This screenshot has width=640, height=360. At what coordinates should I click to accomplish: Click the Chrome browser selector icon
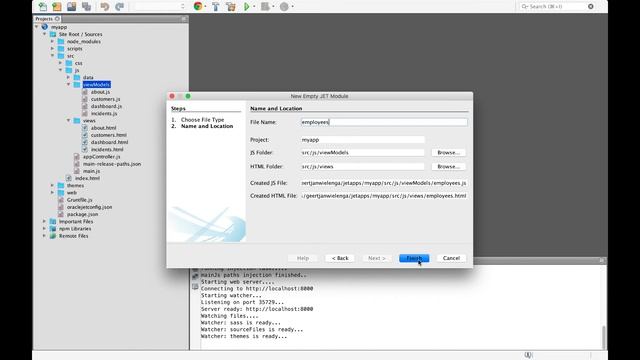coord(198,6)
